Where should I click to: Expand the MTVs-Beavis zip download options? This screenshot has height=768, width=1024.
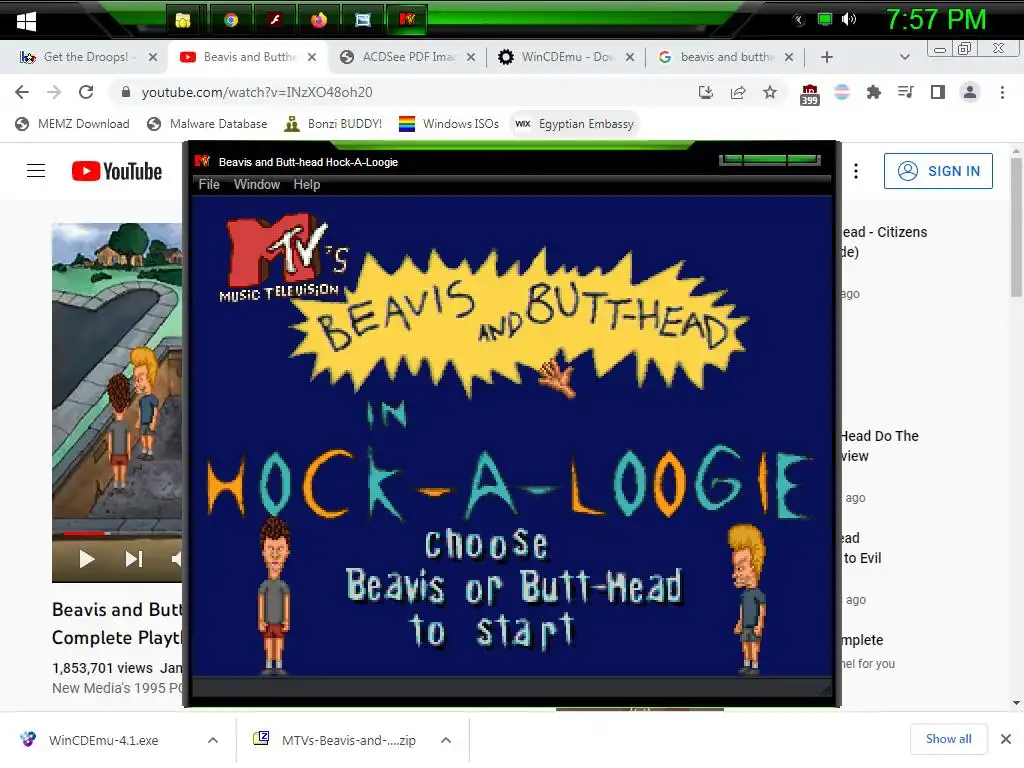point(446,740)
